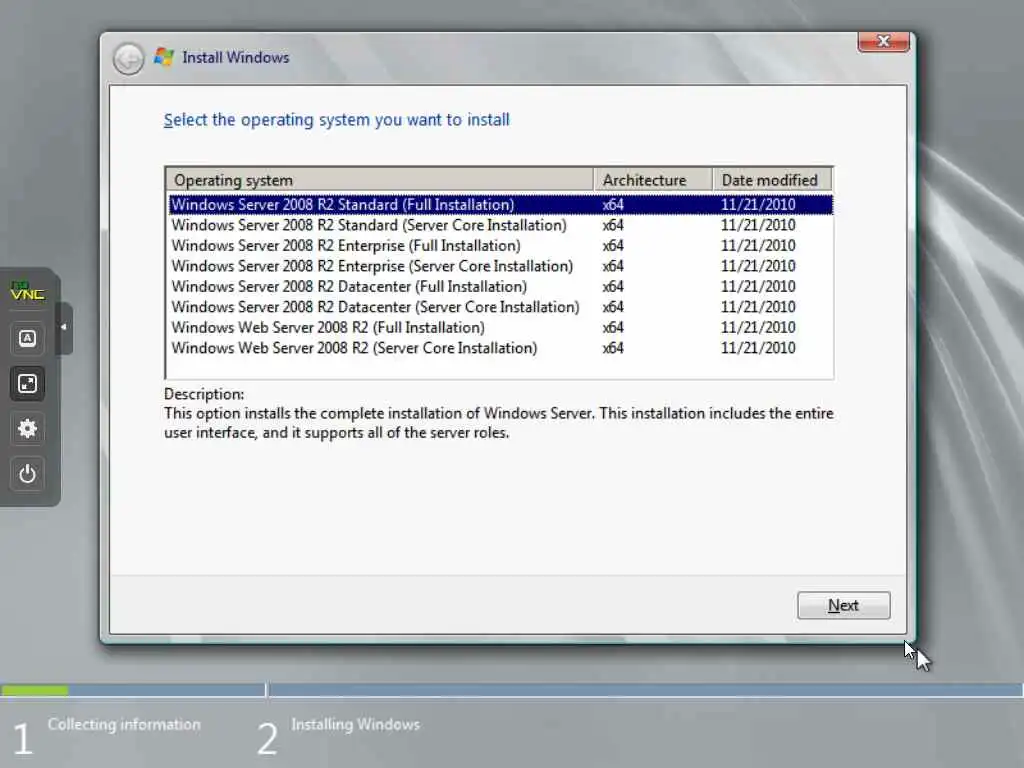Click the 'Install Windows' title text
1024x768 pixels.
click(x=235, y=57)
